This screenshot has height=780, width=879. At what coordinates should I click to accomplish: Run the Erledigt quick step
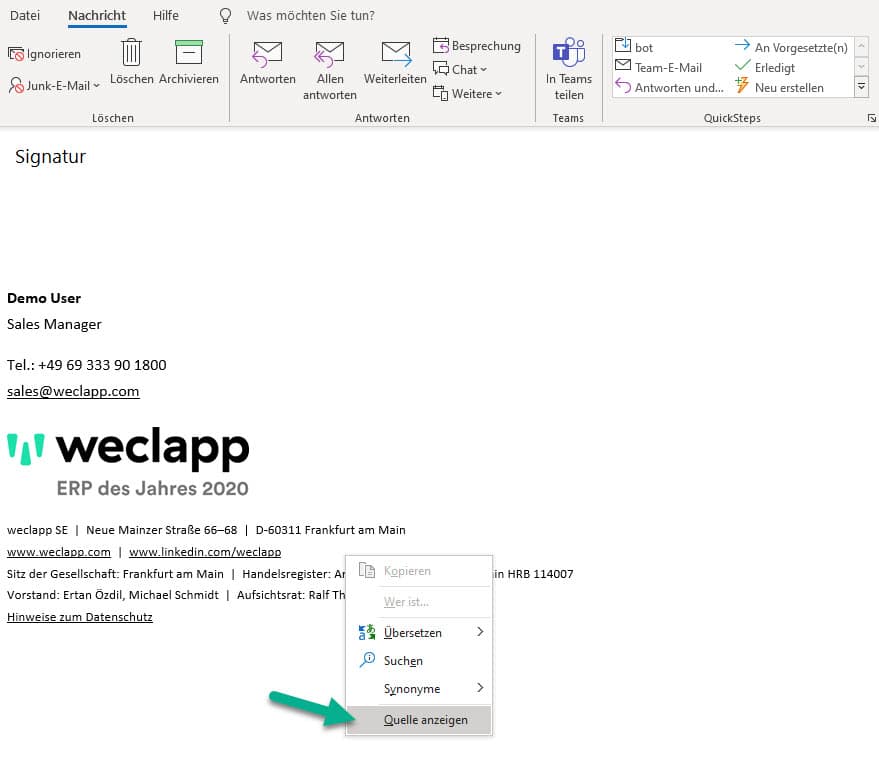coord(765,67)
